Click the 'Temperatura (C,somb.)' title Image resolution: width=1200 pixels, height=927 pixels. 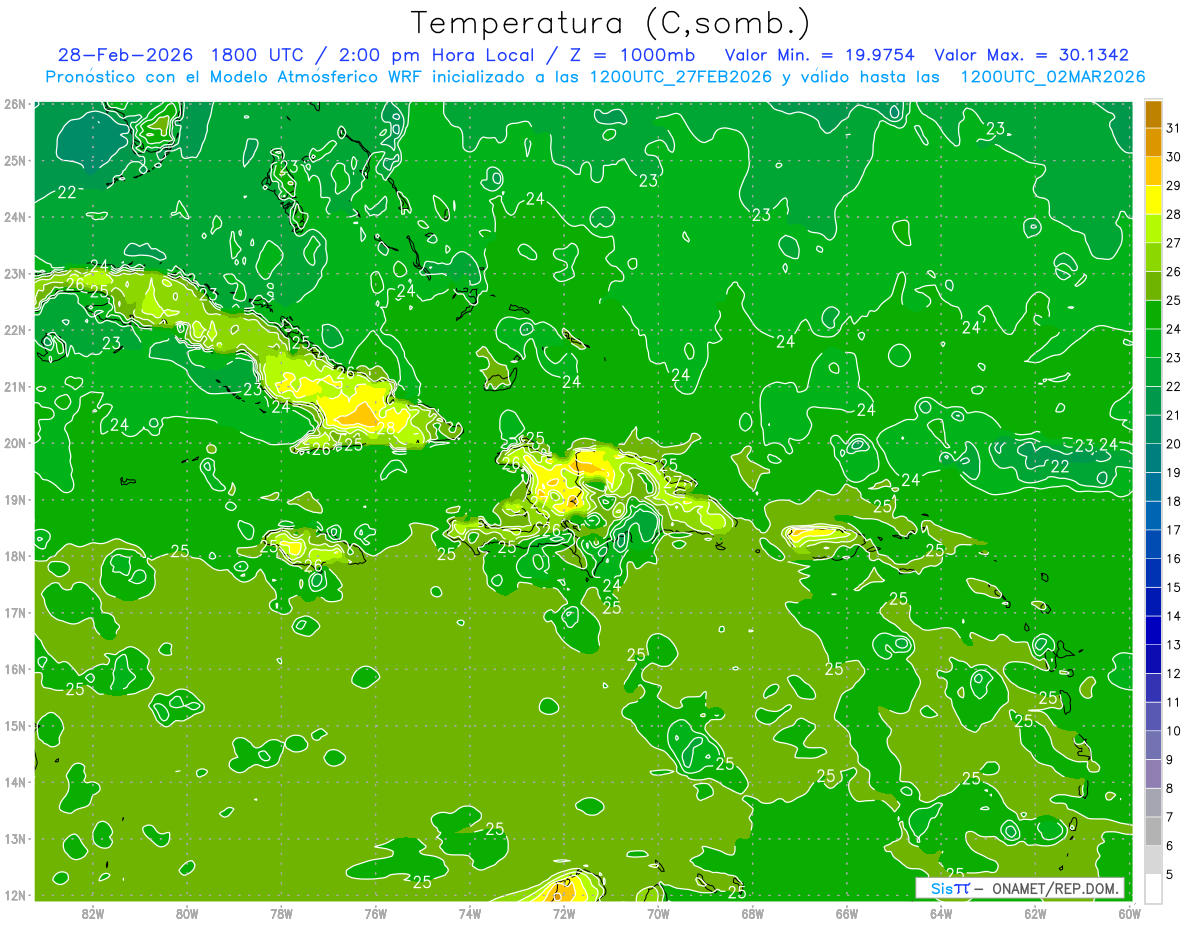click(611, 24)
